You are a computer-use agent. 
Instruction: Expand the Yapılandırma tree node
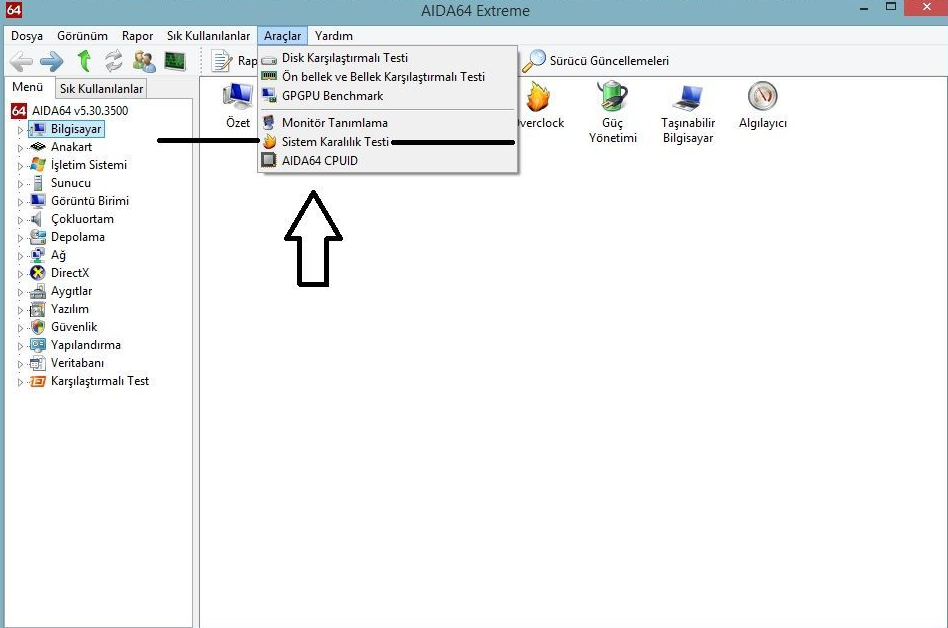[x=20, y=347]
